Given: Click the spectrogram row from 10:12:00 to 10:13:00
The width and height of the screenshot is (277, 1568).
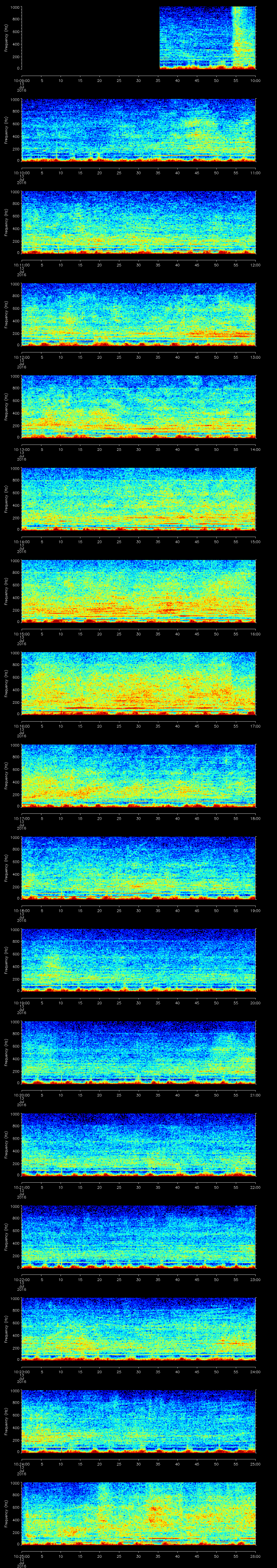Looking at the screenshot, I should tap(138, 314).
